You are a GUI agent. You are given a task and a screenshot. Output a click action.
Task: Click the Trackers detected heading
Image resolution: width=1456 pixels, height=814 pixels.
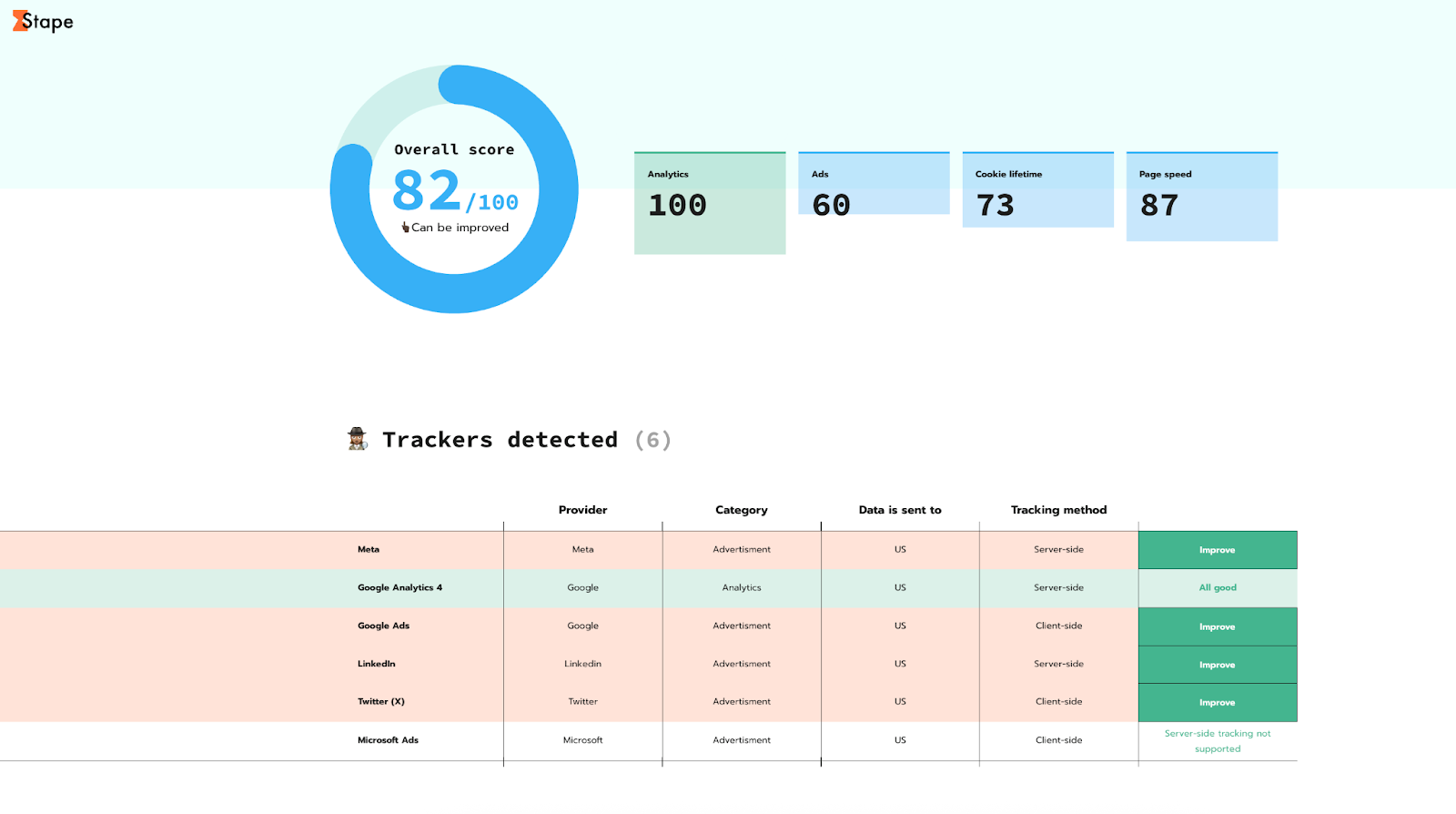pyautogui.click(x=500, y=440)
